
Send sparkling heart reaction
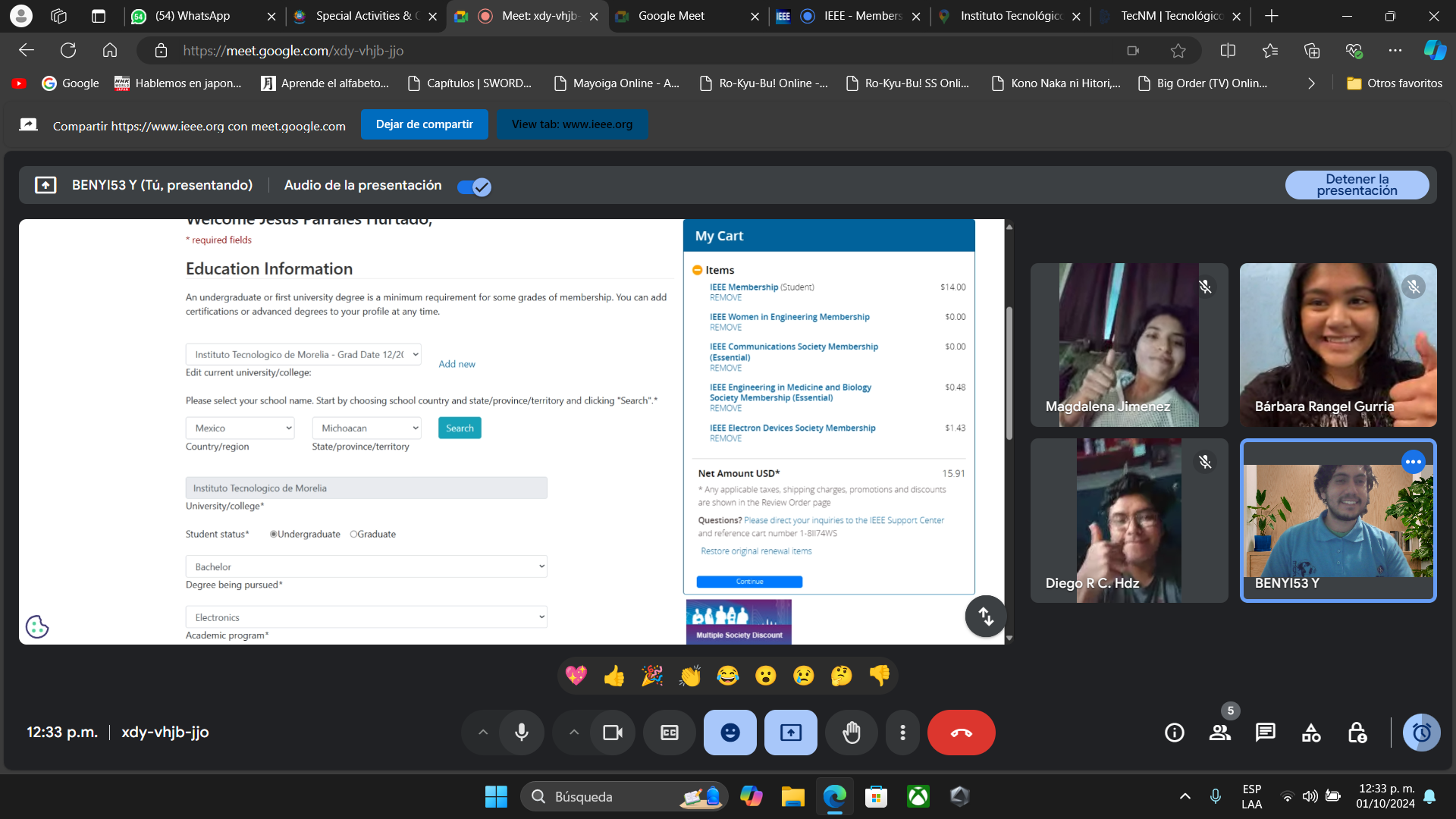576,675
